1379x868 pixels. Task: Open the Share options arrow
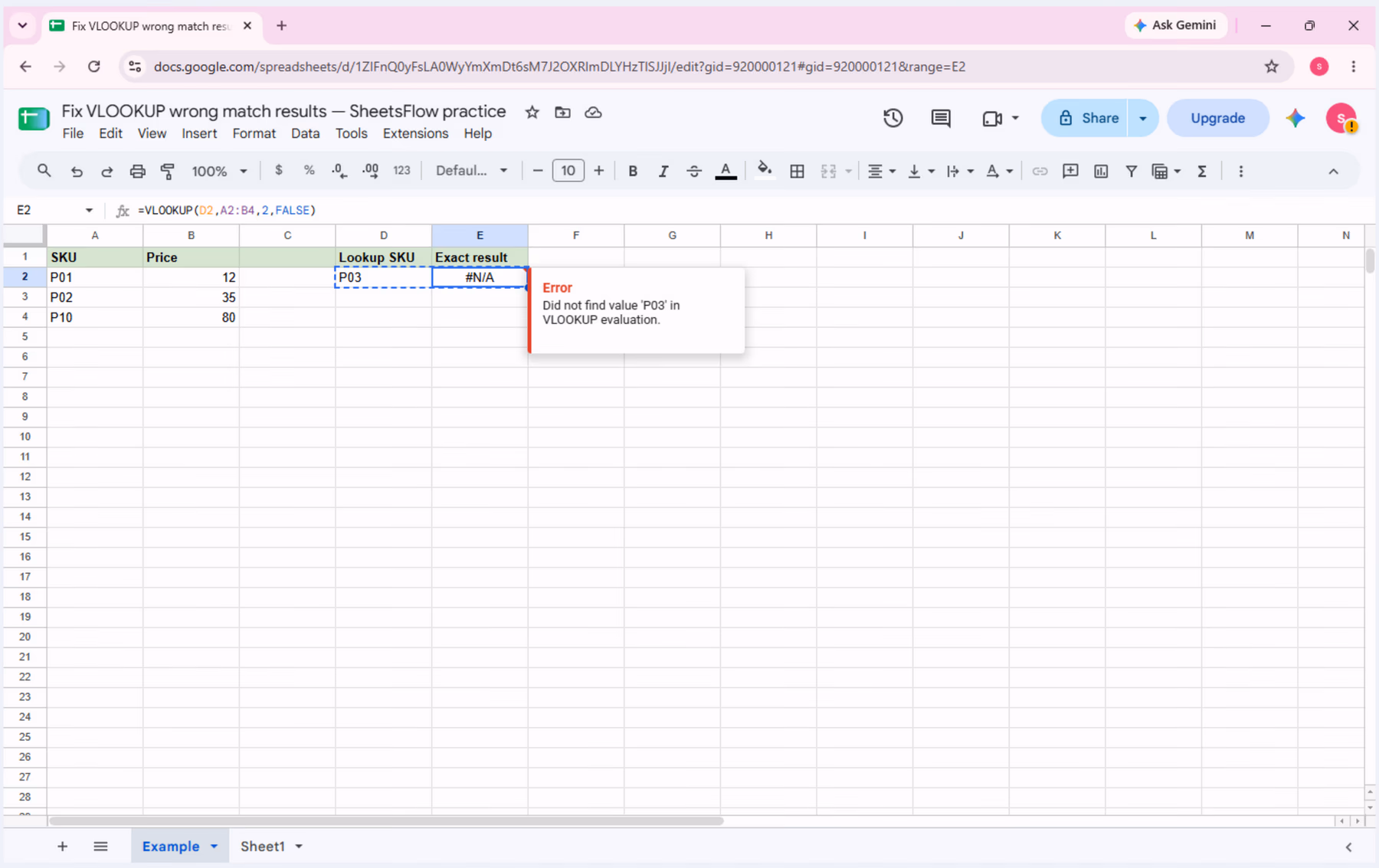(x=1142, y=118)
